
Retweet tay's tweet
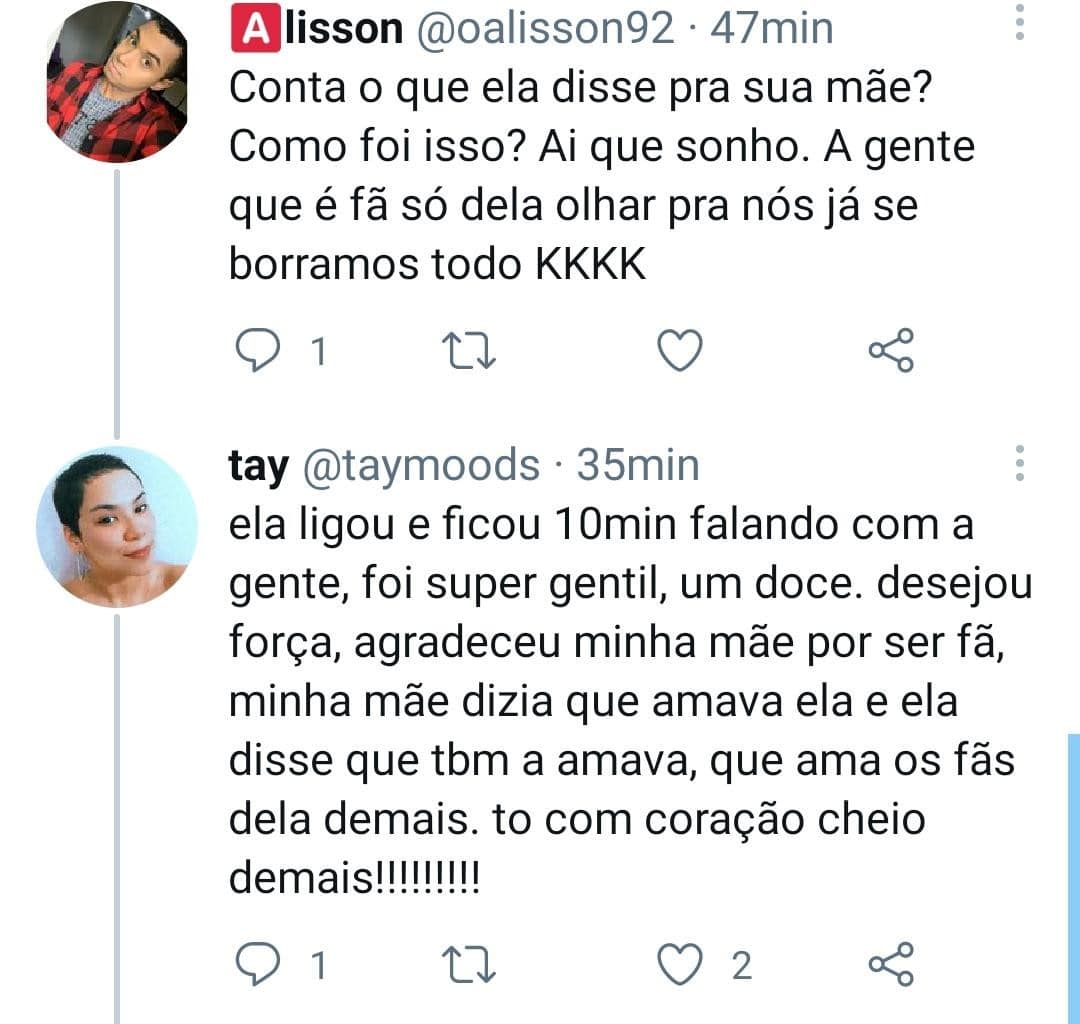[466, 965]
